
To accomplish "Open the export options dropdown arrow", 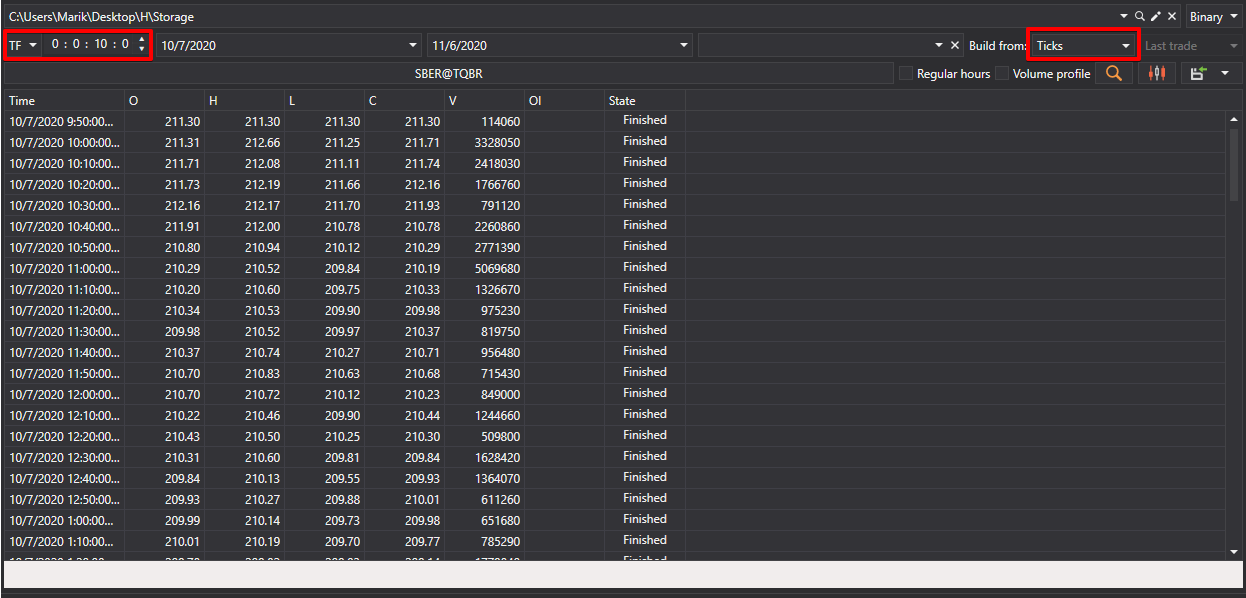I will click(x=1225, y=73).
